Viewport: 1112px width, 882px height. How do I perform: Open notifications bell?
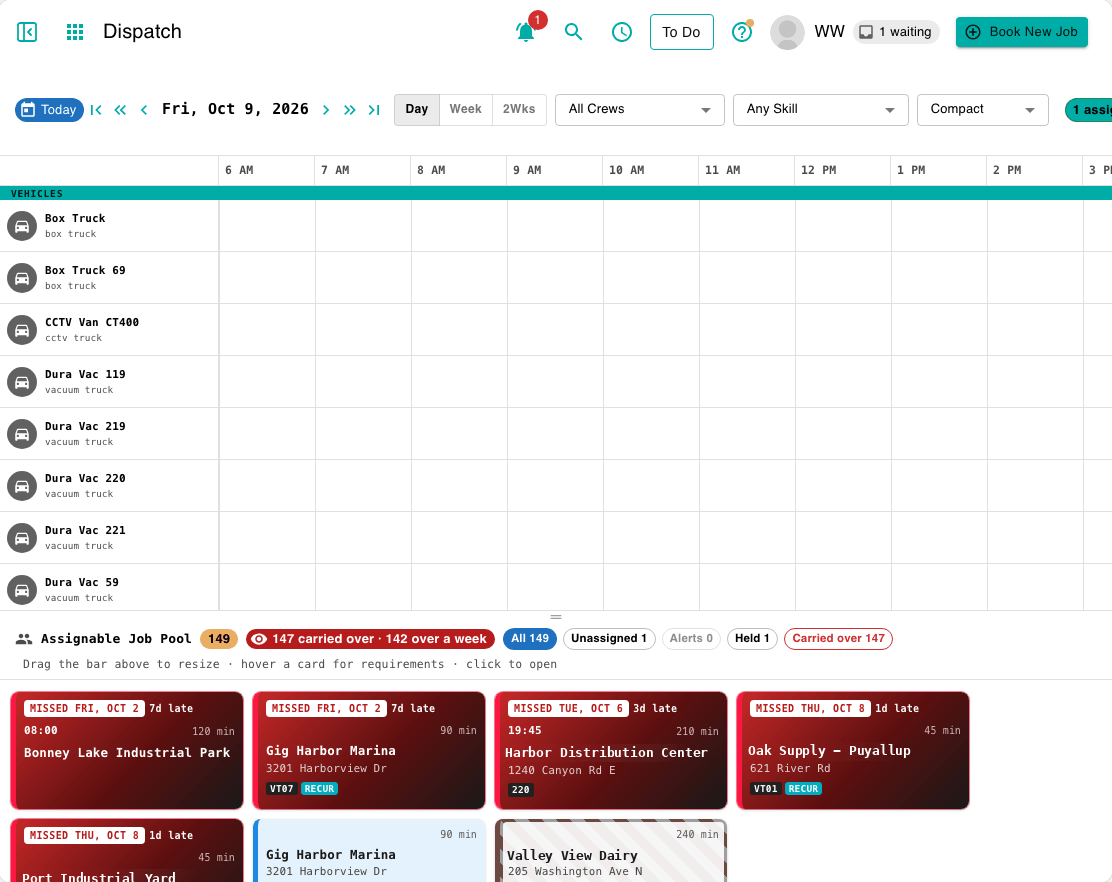point(526,32)
